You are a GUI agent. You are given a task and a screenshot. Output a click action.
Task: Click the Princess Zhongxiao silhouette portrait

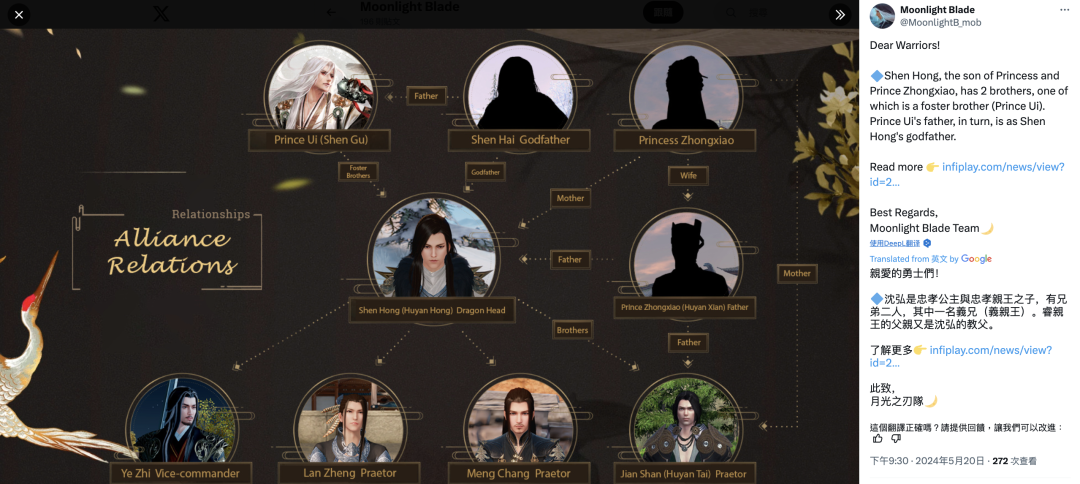(x=684, y=85)
